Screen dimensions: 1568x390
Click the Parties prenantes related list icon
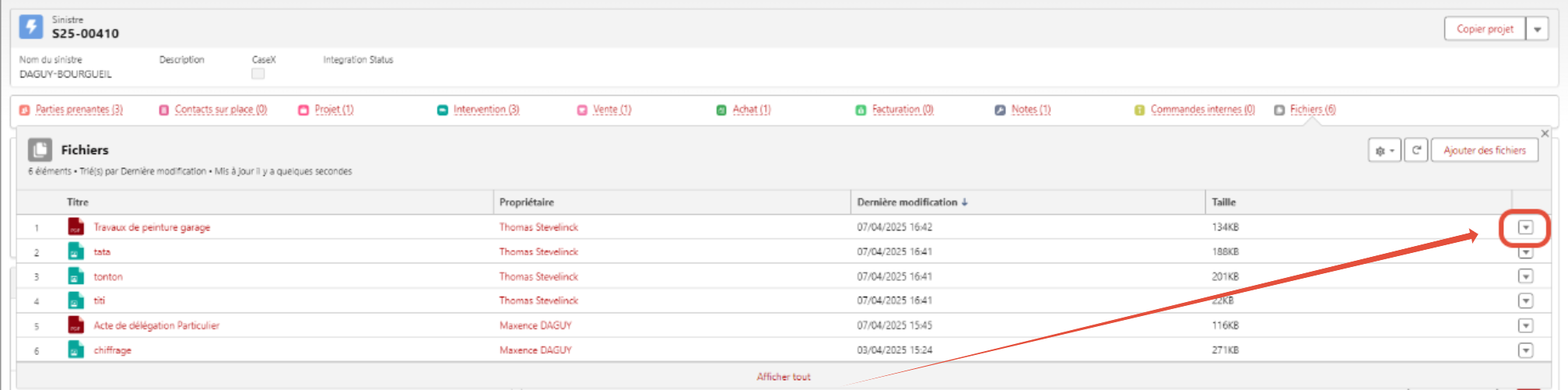(24, 110)
